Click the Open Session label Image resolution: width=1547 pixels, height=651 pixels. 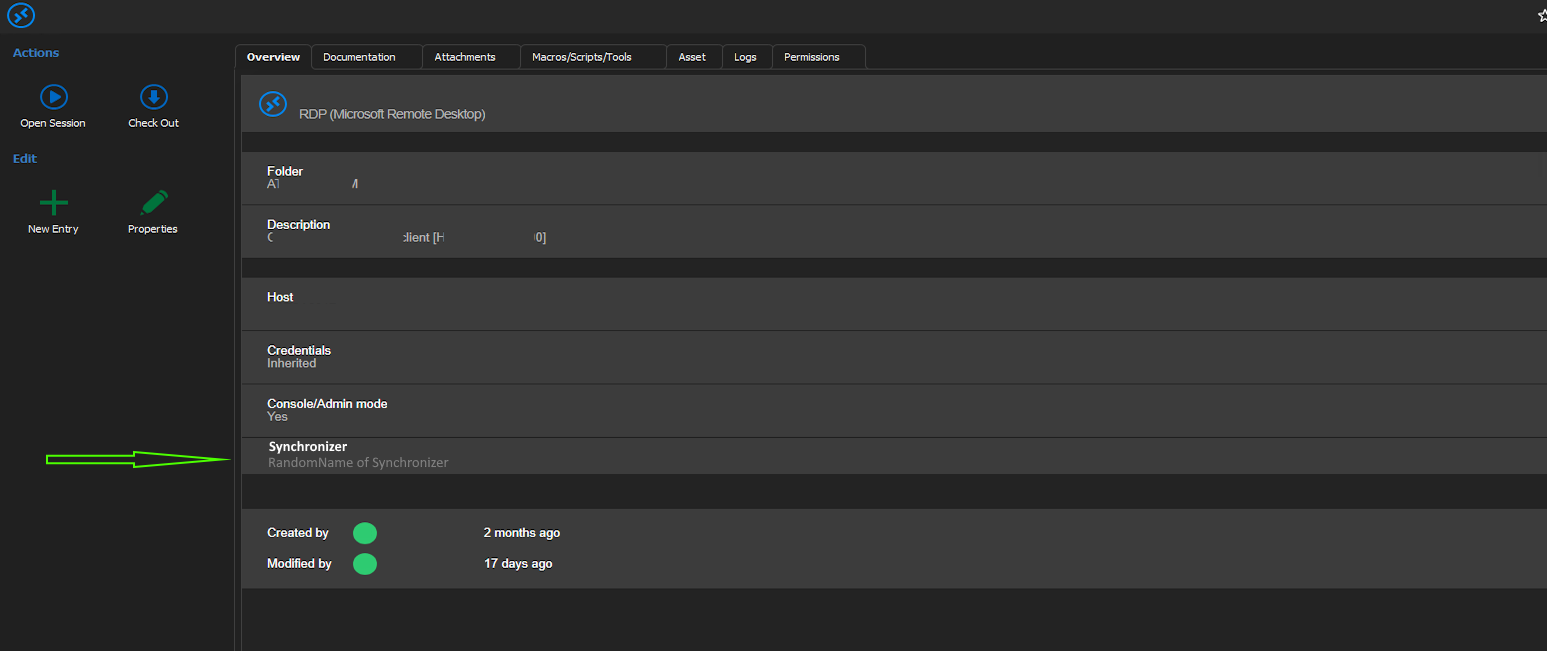tap(53, 123)
